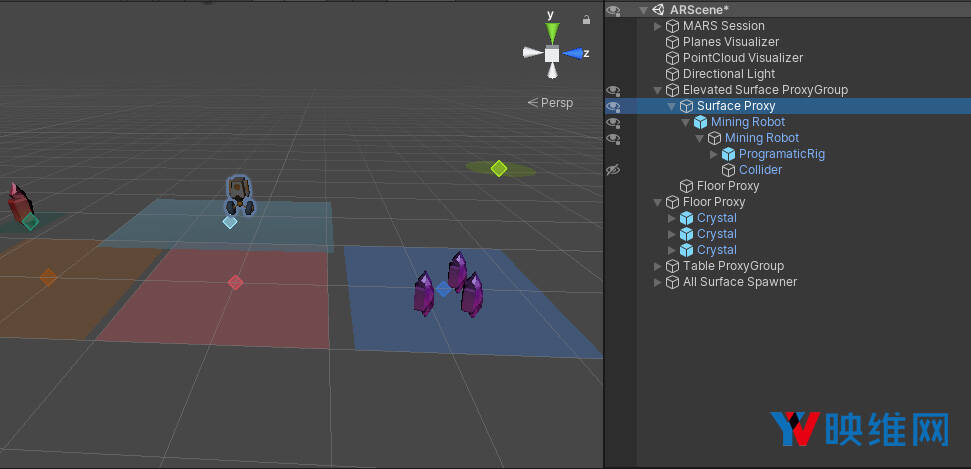The image size is (971, 469).
Task: Unhide Collider using its crossed-out eye icon
Action: tap(613, 170)
